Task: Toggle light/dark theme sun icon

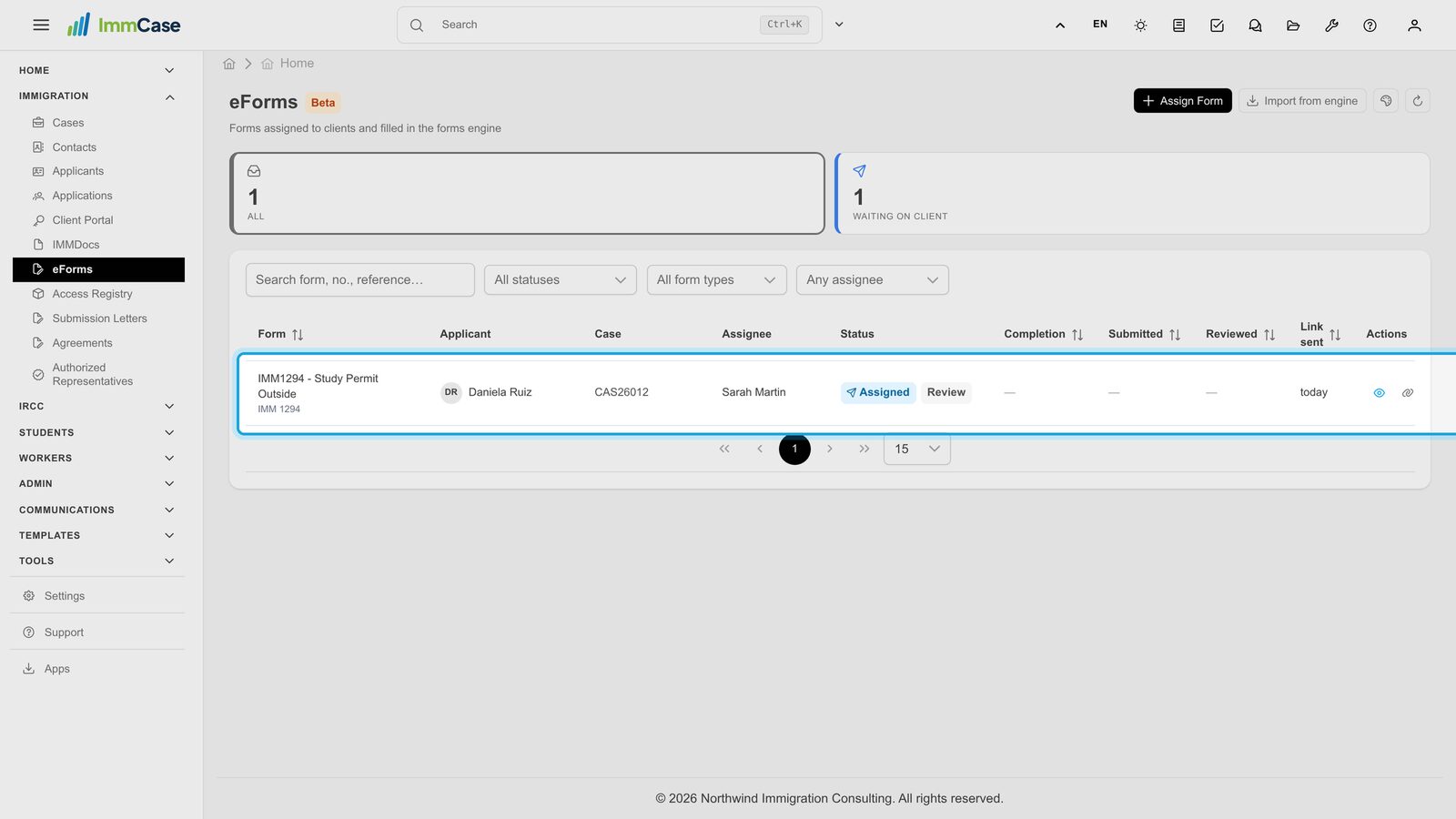Action: [1140, 25]
